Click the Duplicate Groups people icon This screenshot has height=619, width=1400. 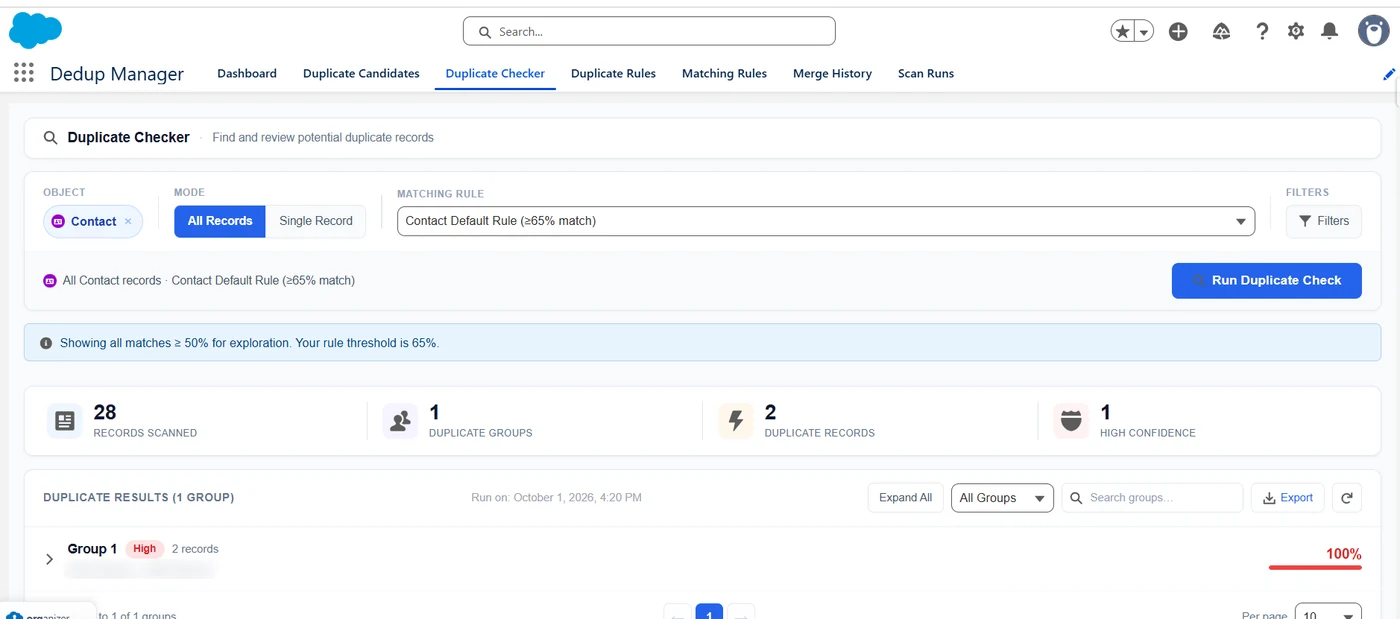400,421
